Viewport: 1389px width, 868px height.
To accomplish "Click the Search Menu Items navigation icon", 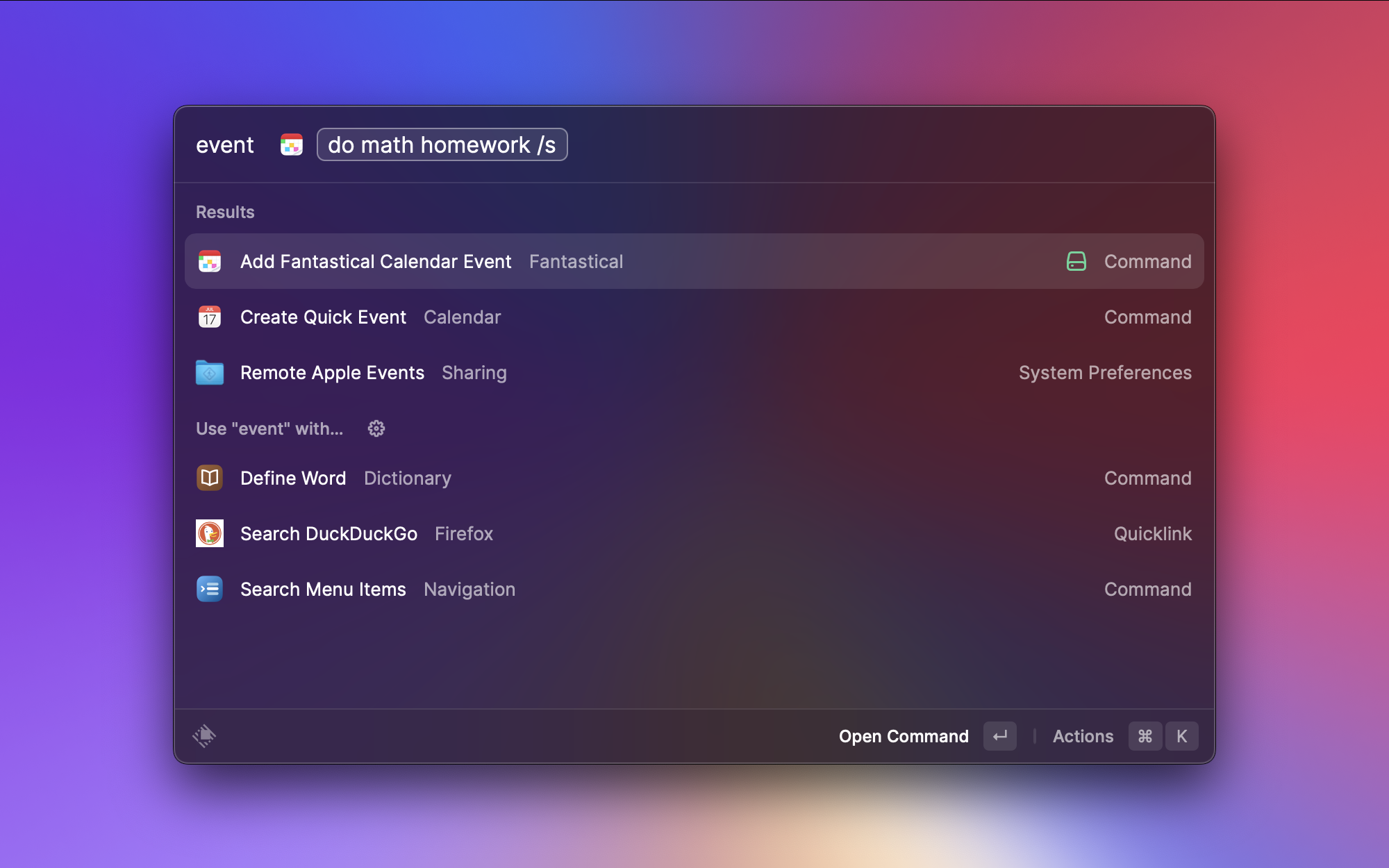I will pyautogui.click(x=210, y=589).
